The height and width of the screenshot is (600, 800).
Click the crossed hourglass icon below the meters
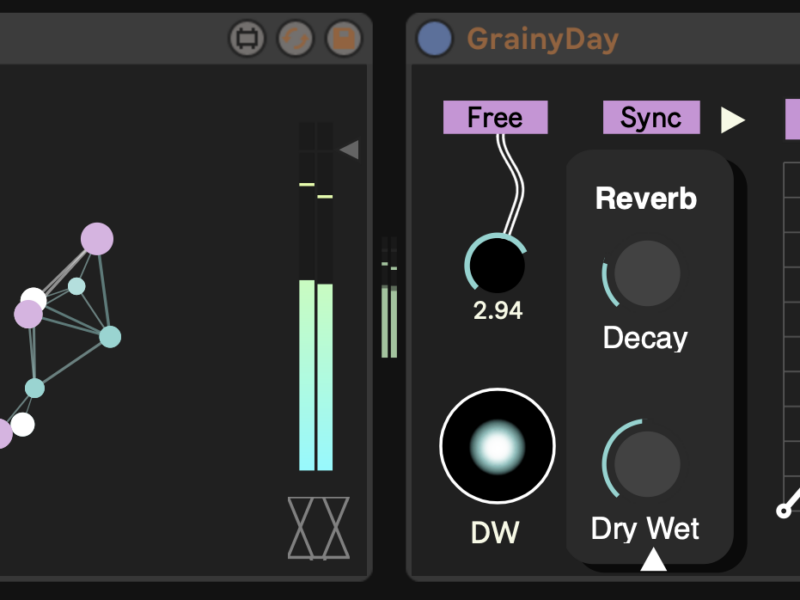pyautogui.click(x=319, y=527)
